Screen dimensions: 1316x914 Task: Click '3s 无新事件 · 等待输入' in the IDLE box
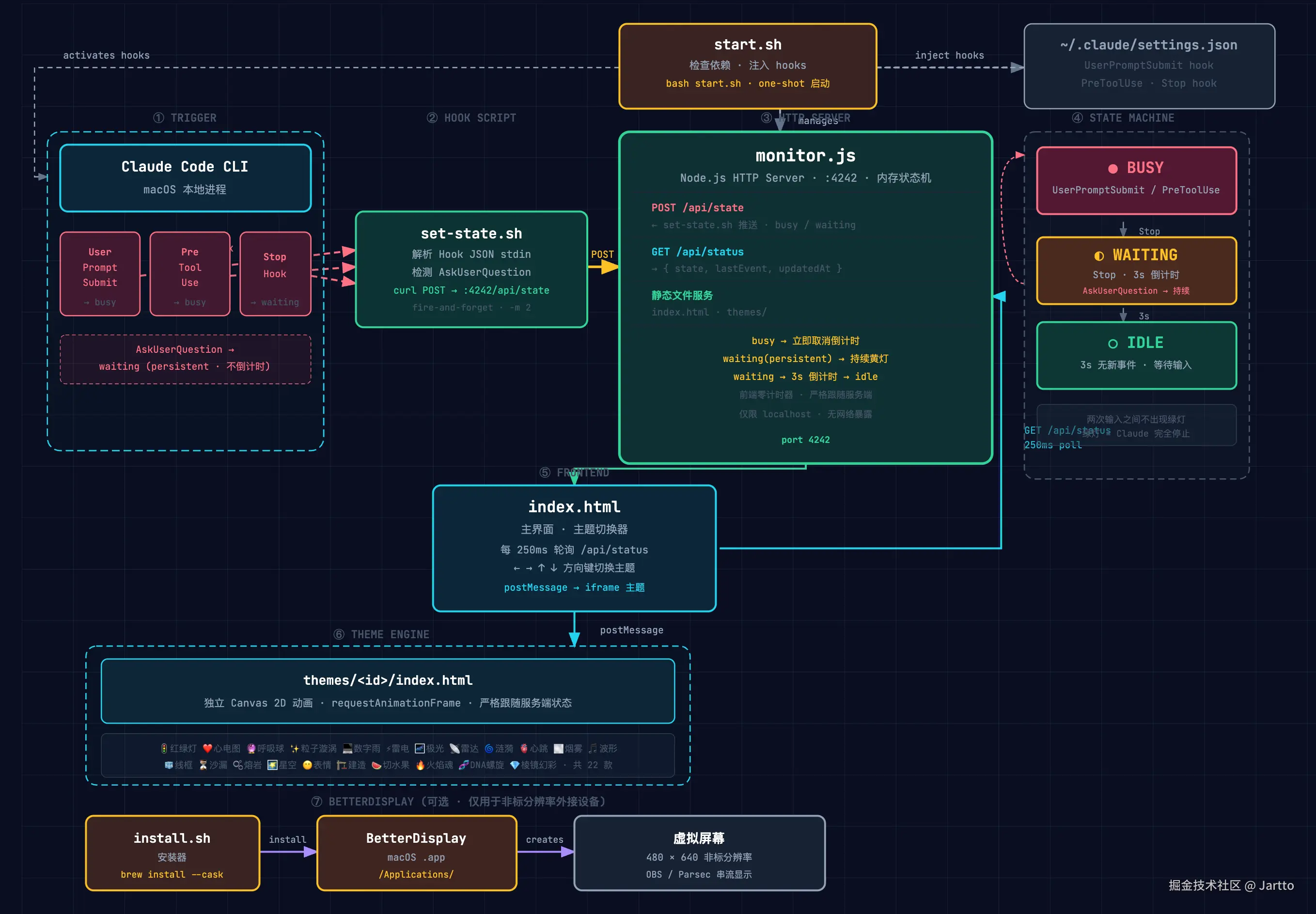pyautogui.click(x=1136, y=365)
